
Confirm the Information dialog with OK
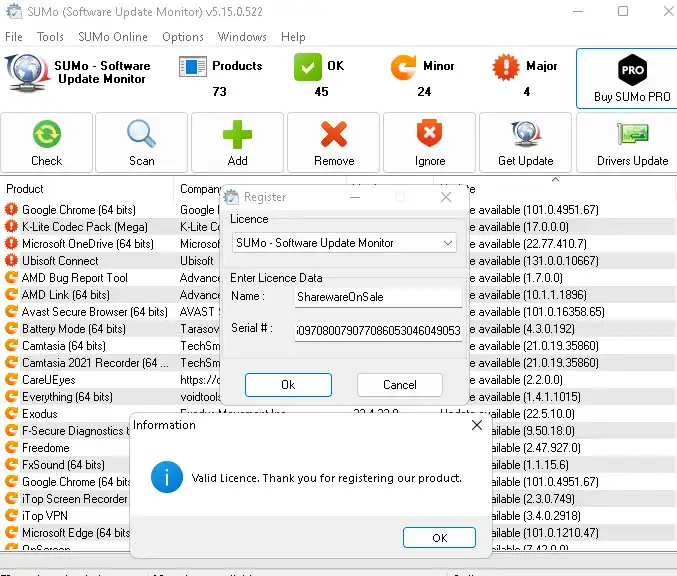439,538
